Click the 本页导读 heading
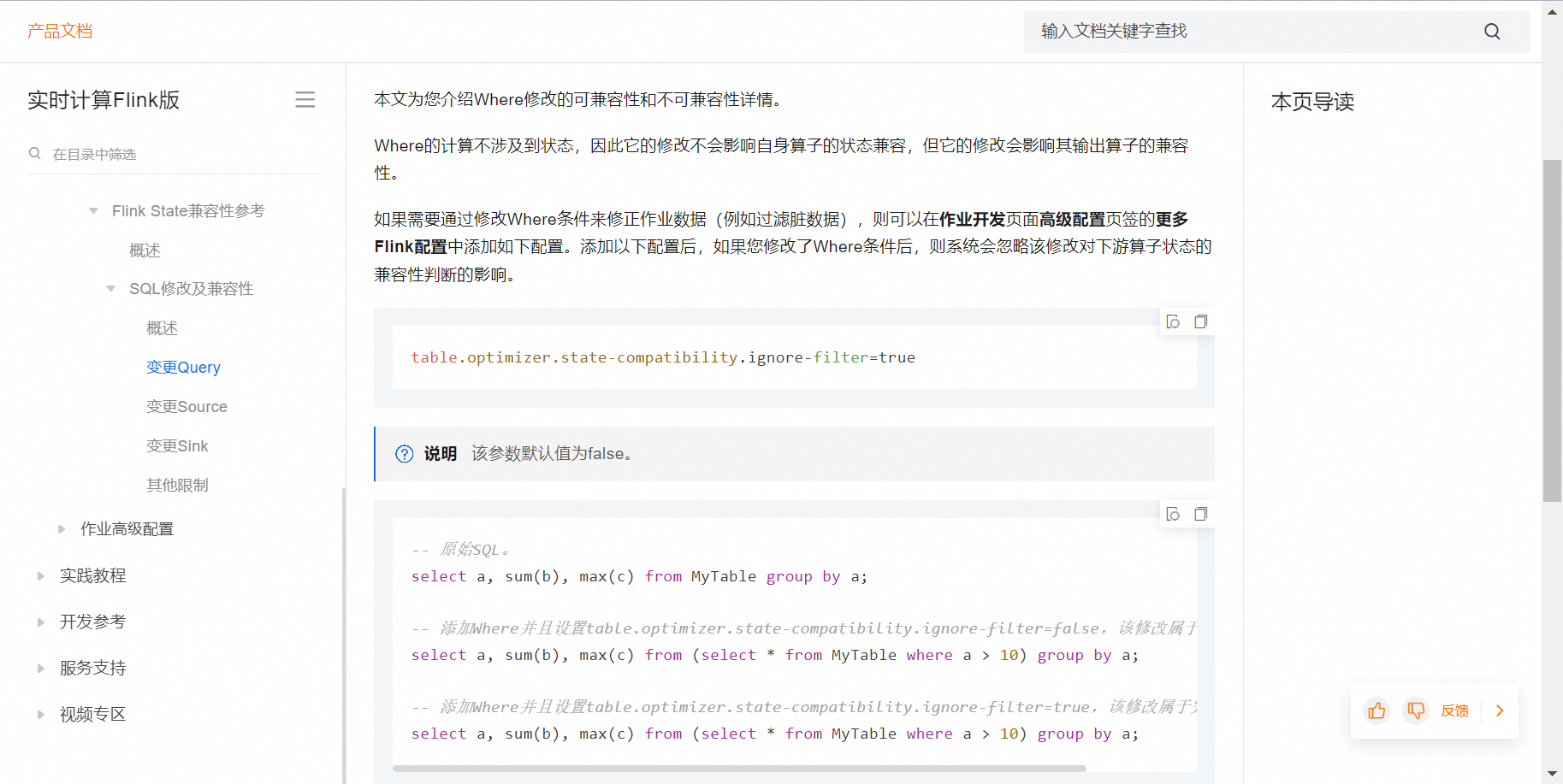 pyautogui.click(x=1312, y=102)
